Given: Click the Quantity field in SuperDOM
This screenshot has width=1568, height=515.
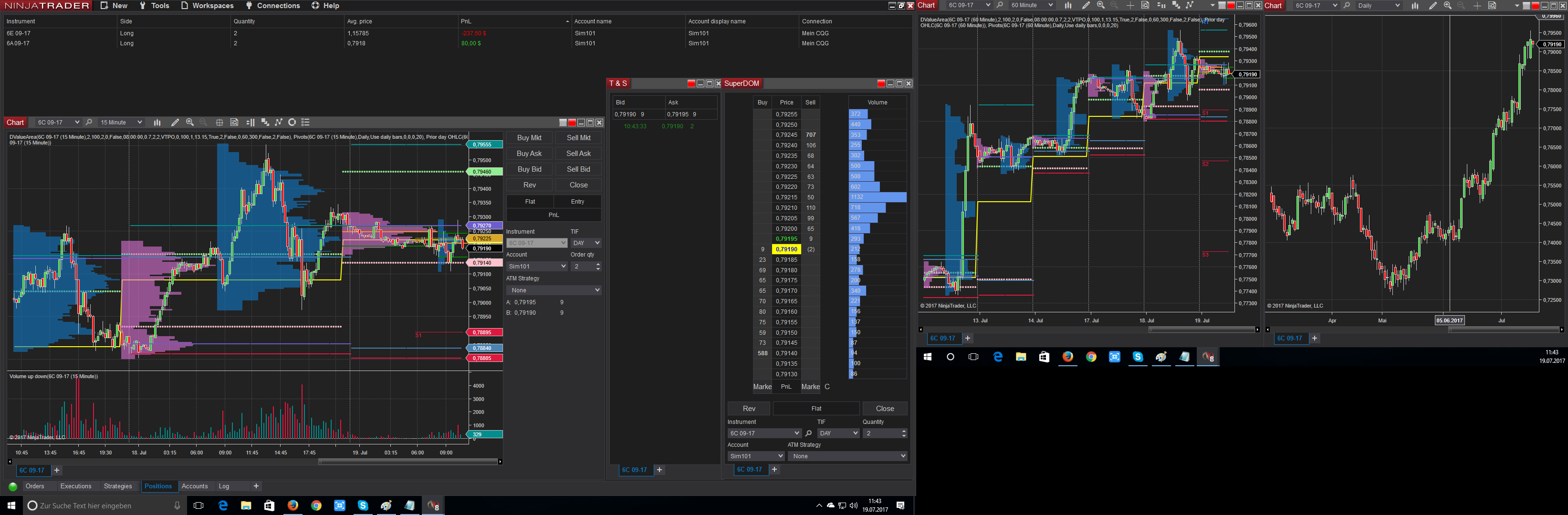Looking at the screenshot, I should coord(884,433).
